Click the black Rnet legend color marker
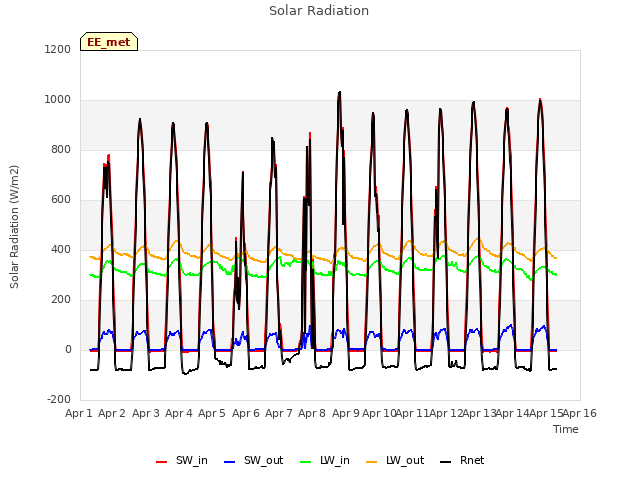640x480 pixels. coord(446,462)
